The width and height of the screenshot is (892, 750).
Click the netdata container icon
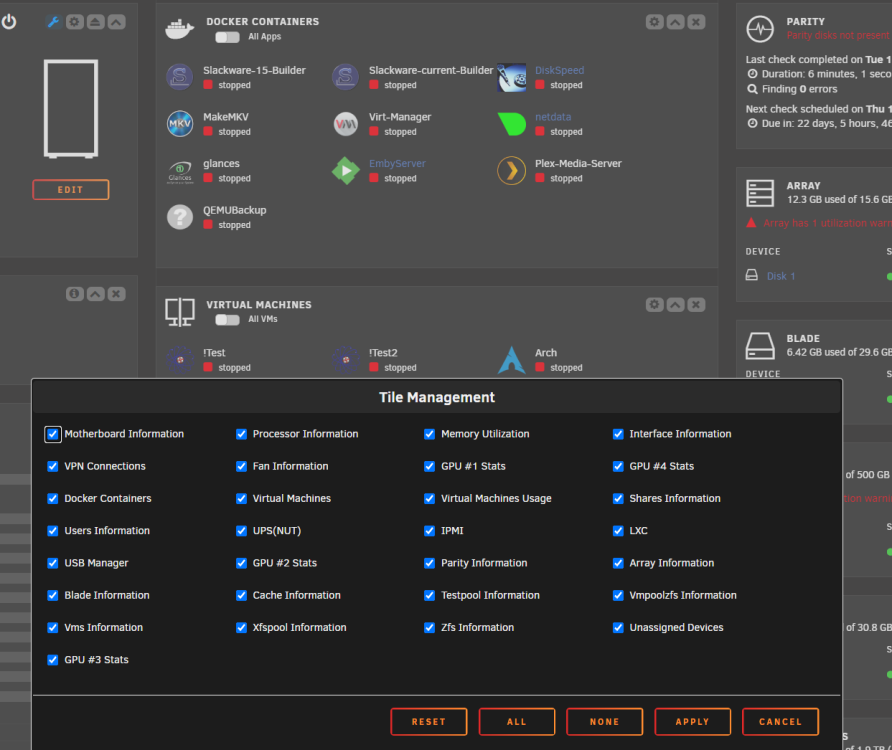pyautogui.click(x=511, y=123)
